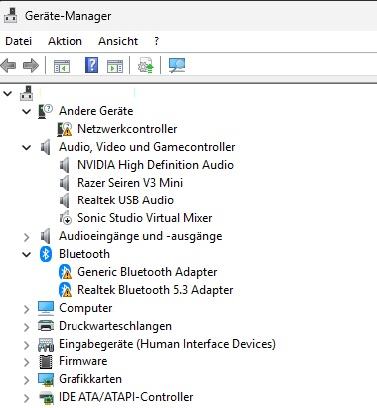Screen dimensions: 377x408
Task: Click the Back arrow toolbar icon
Action: pos(8,65)
